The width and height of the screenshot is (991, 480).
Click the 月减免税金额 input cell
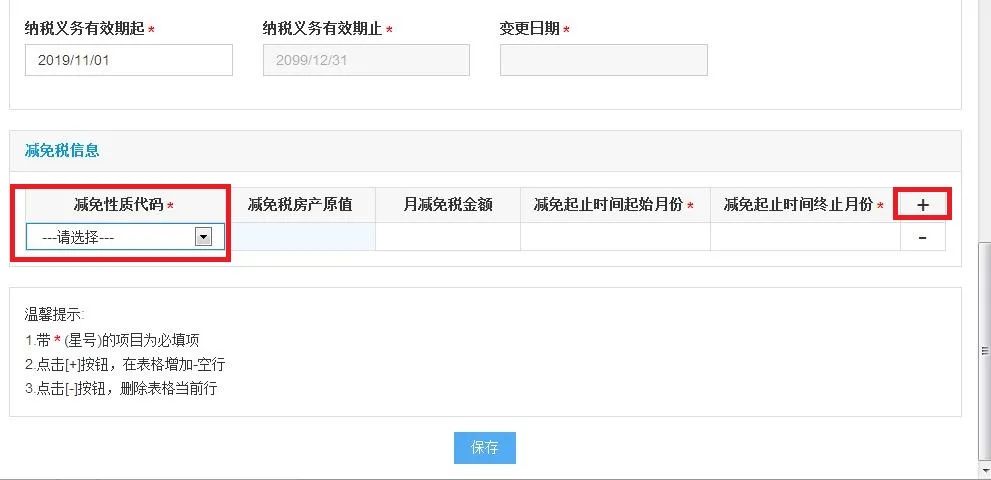(448, 237)
